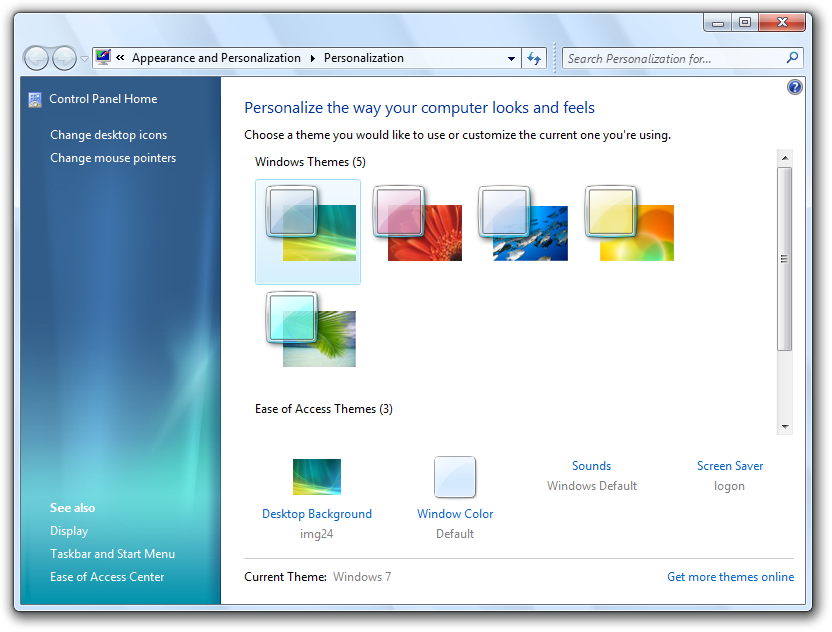
Task: Select the red flower theme
Action: pyautogui.click(x=417, y=223)
